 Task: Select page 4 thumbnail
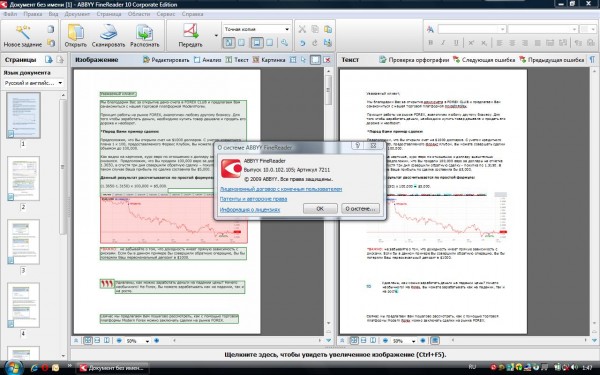click(x=23, y=305)
